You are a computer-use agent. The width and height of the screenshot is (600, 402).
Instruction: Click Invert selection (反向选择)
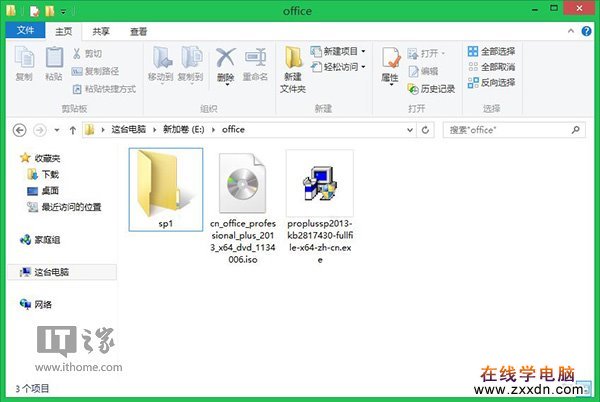(491, 83)
